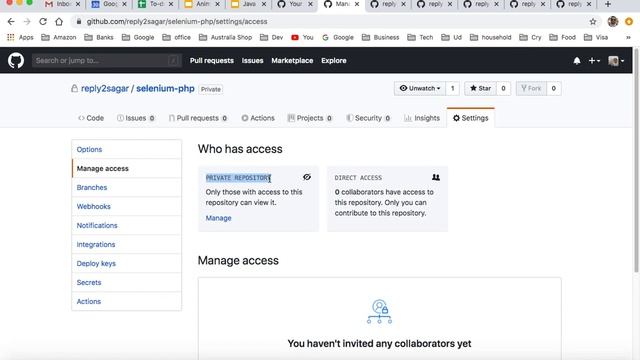Open the Banks bookmarks folder

tap(99, 37)
